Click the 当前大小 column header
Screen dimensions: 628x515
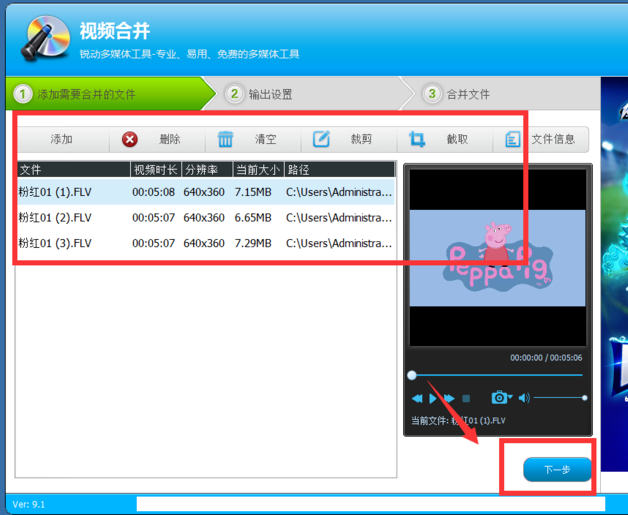(258, 170)
